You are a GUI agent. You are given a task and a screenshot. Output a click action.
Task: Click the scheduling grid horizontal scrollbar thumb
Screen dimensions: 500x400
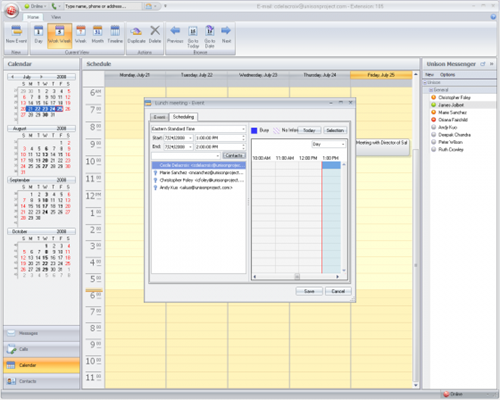[297, 277]
